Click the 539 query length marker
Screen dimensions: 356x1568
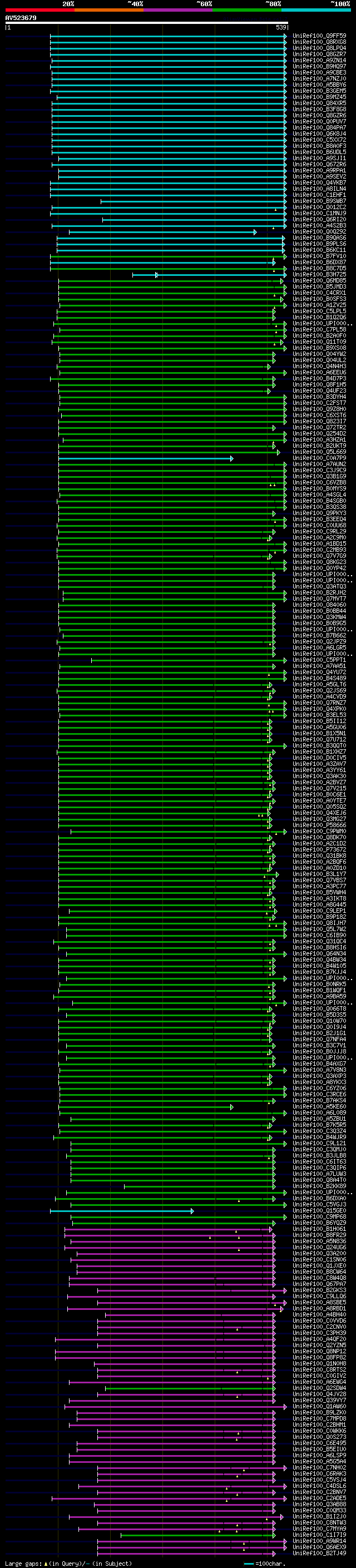pyautogui.click(x=280, y=27)
